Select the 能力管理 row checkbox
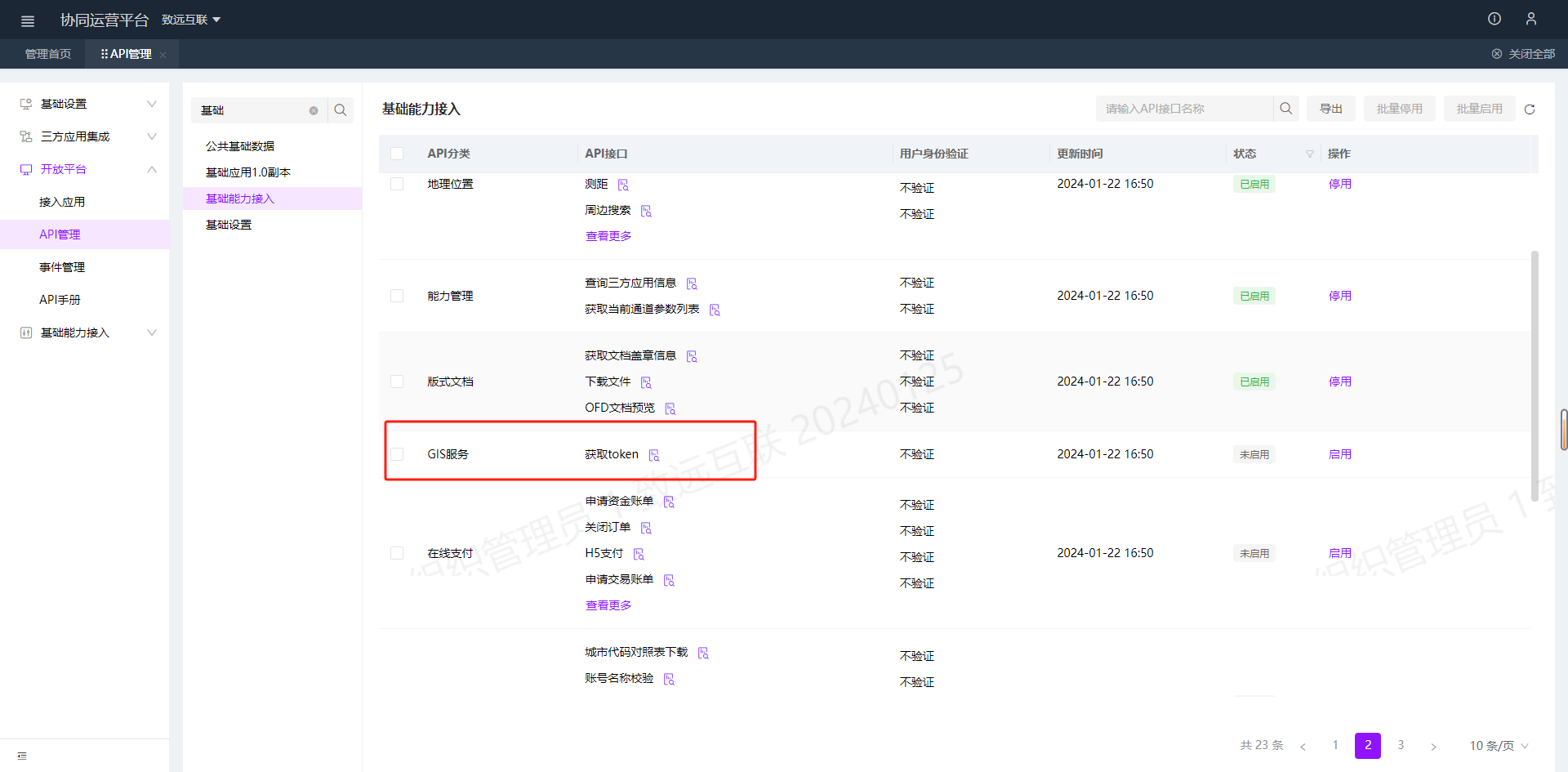 coord(397,296)
